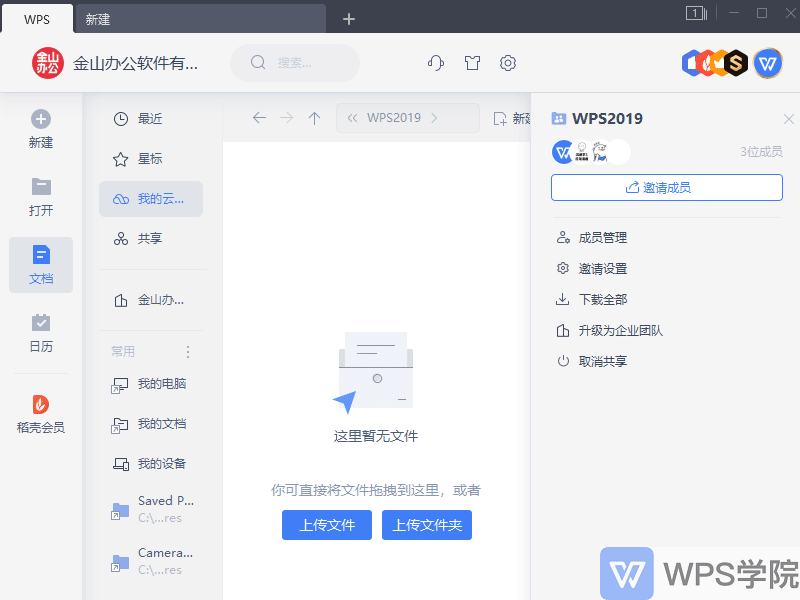This screenshot has width=800, height=600.
Task: Close the WPS2019 details panel
Action: 788,119
